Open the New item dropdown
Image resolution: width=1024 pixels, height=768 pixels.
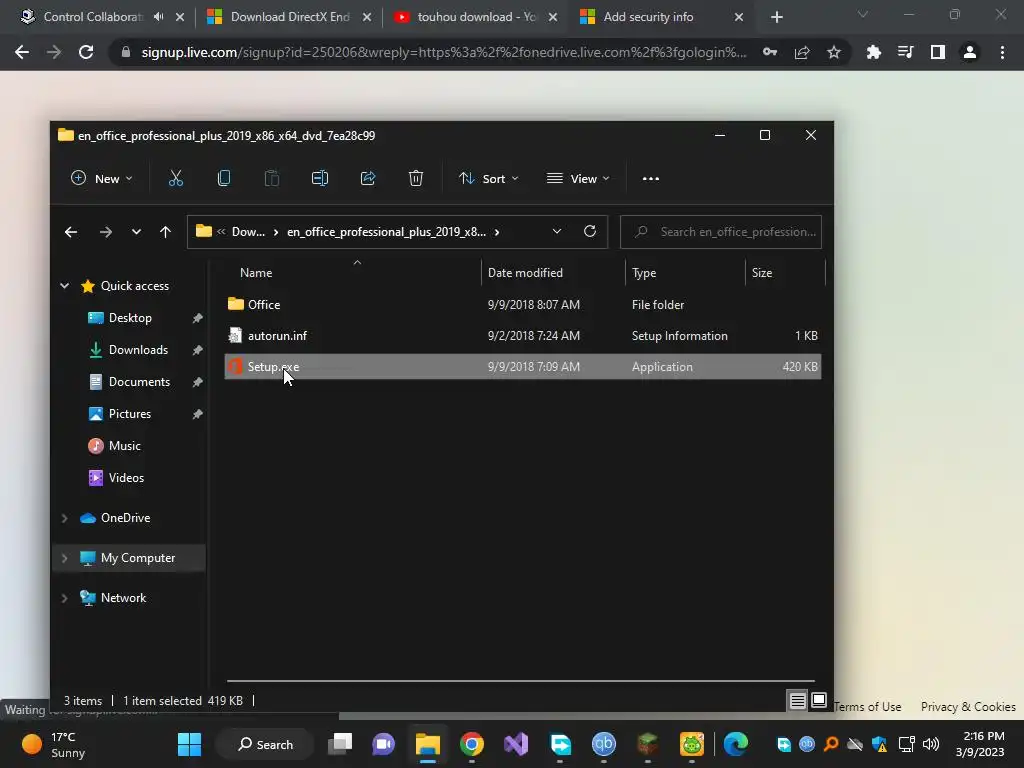coord(102,178)
